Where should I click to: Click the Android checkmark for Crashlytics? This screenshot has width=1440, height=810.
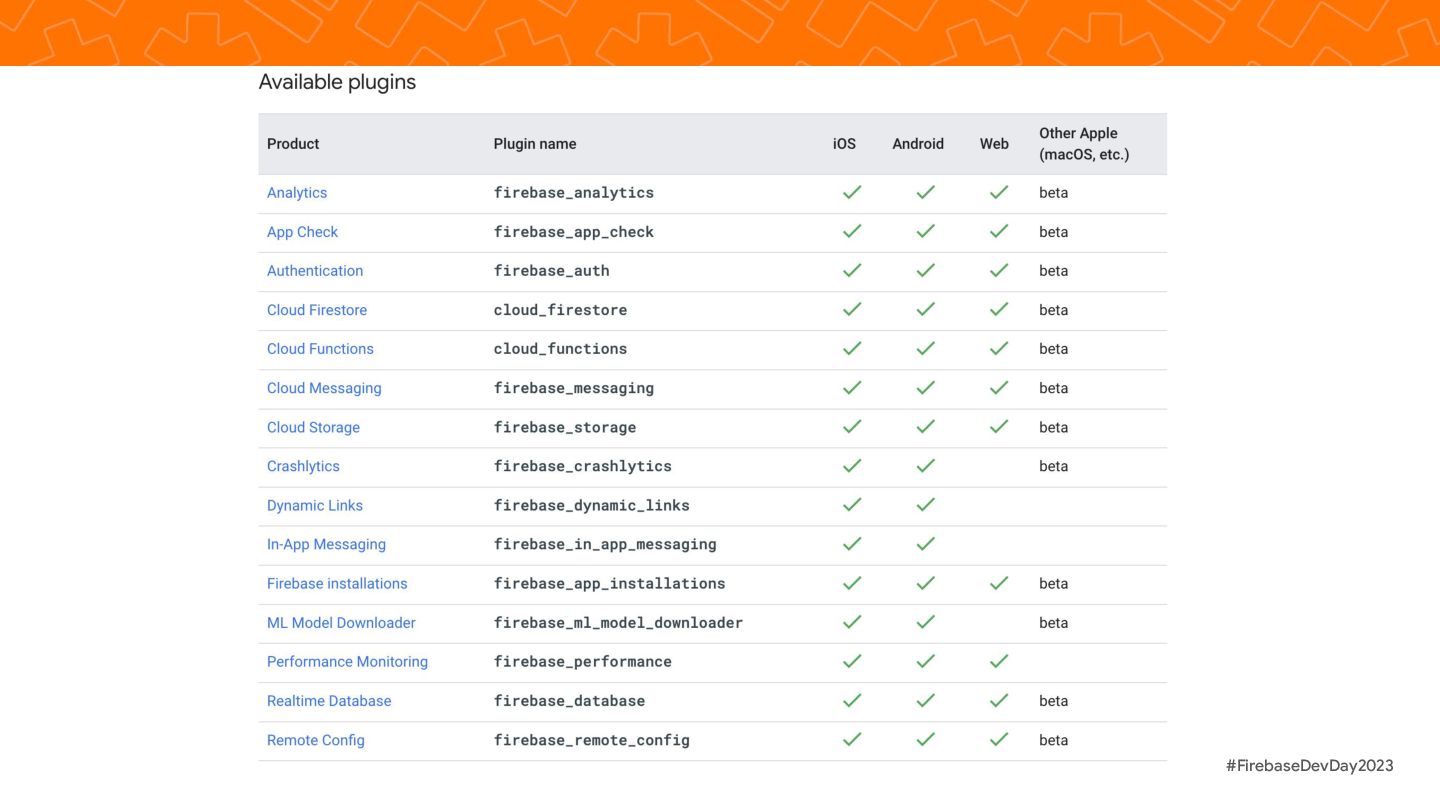tap(926, 465)
